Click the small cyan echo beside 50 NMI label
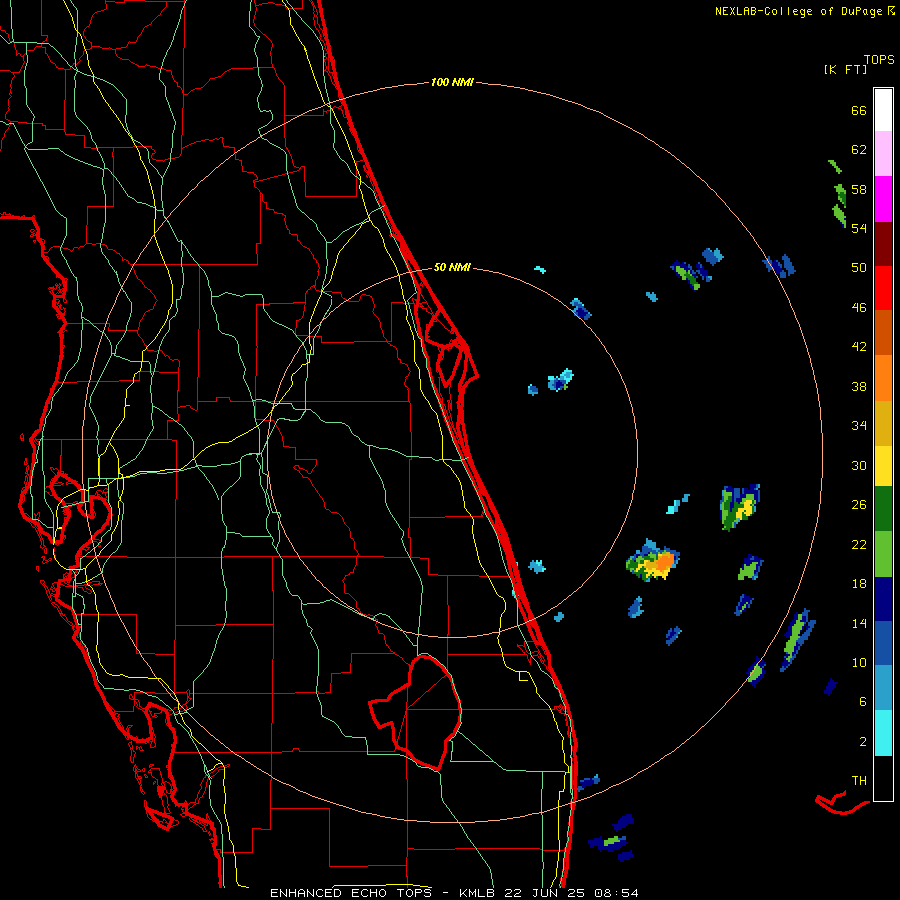Viewport: 900px width, 900px height. pyautogui.click(x=540, y=269)
